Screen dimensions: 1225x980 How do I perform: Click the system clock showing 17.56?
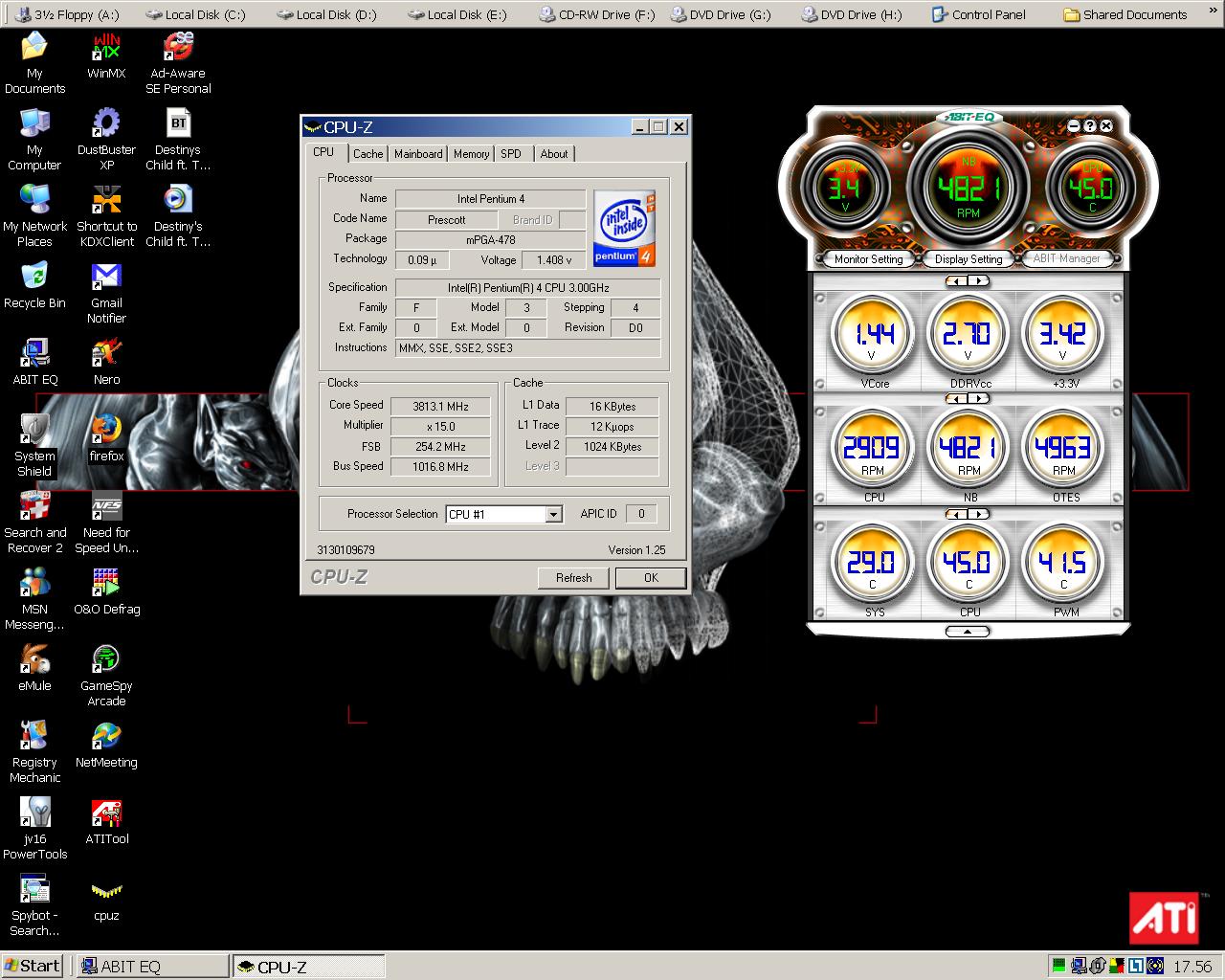pos(1192,967)
